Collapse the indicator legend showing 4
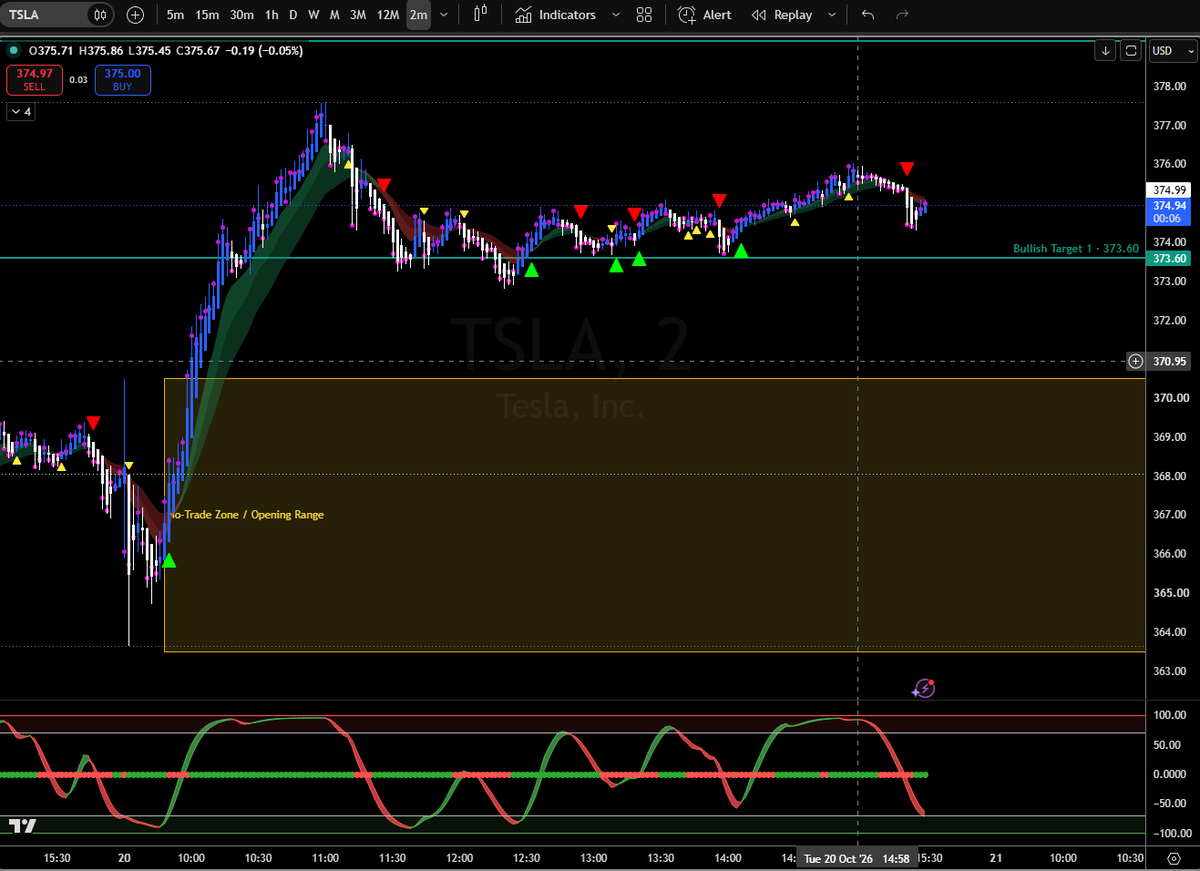The height and width of the screenshot is (871, 1200). (21, 112)
